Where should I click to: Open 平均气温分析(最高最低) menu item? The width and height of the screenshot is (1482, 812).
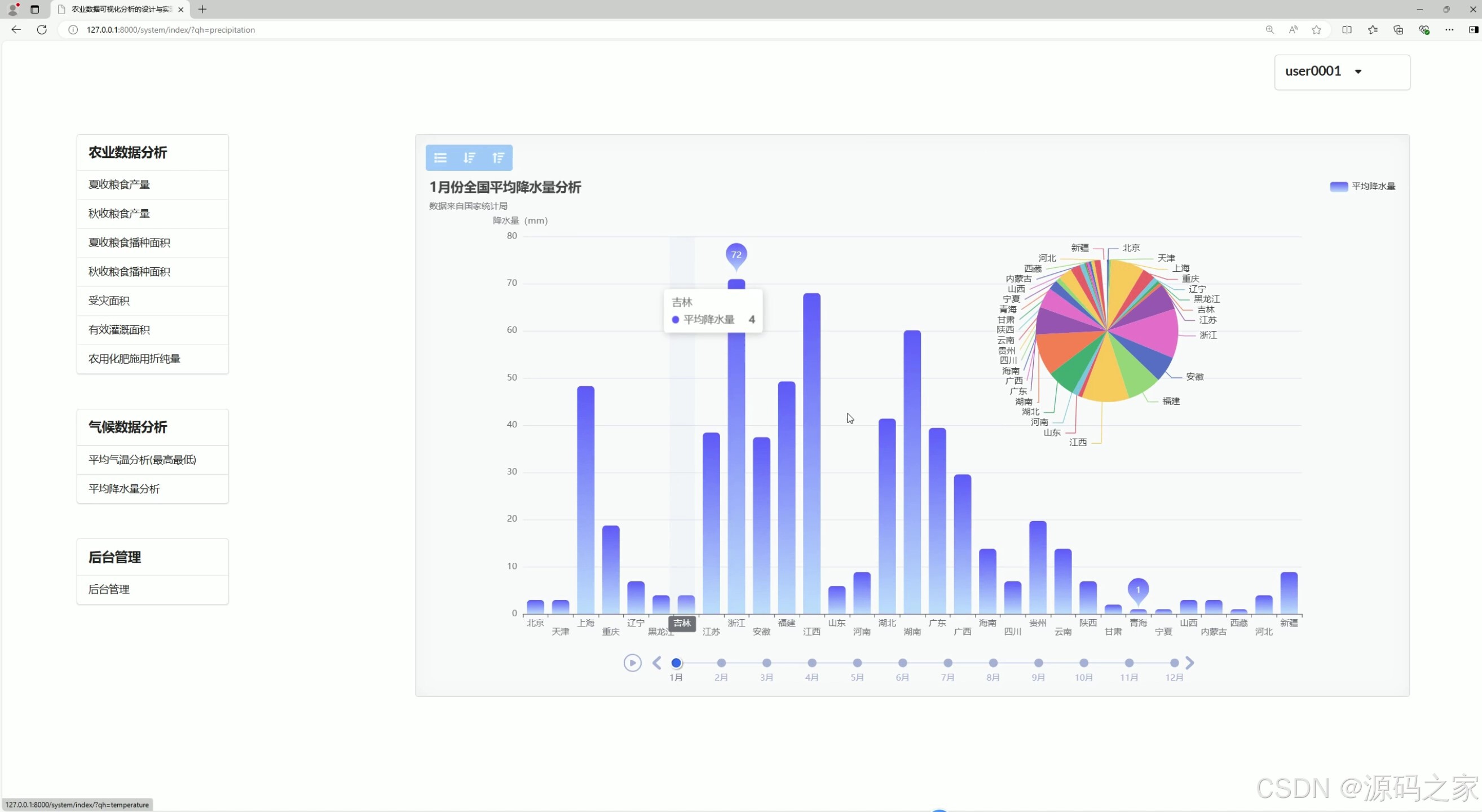pyautogui.click(x=142, y=460)
